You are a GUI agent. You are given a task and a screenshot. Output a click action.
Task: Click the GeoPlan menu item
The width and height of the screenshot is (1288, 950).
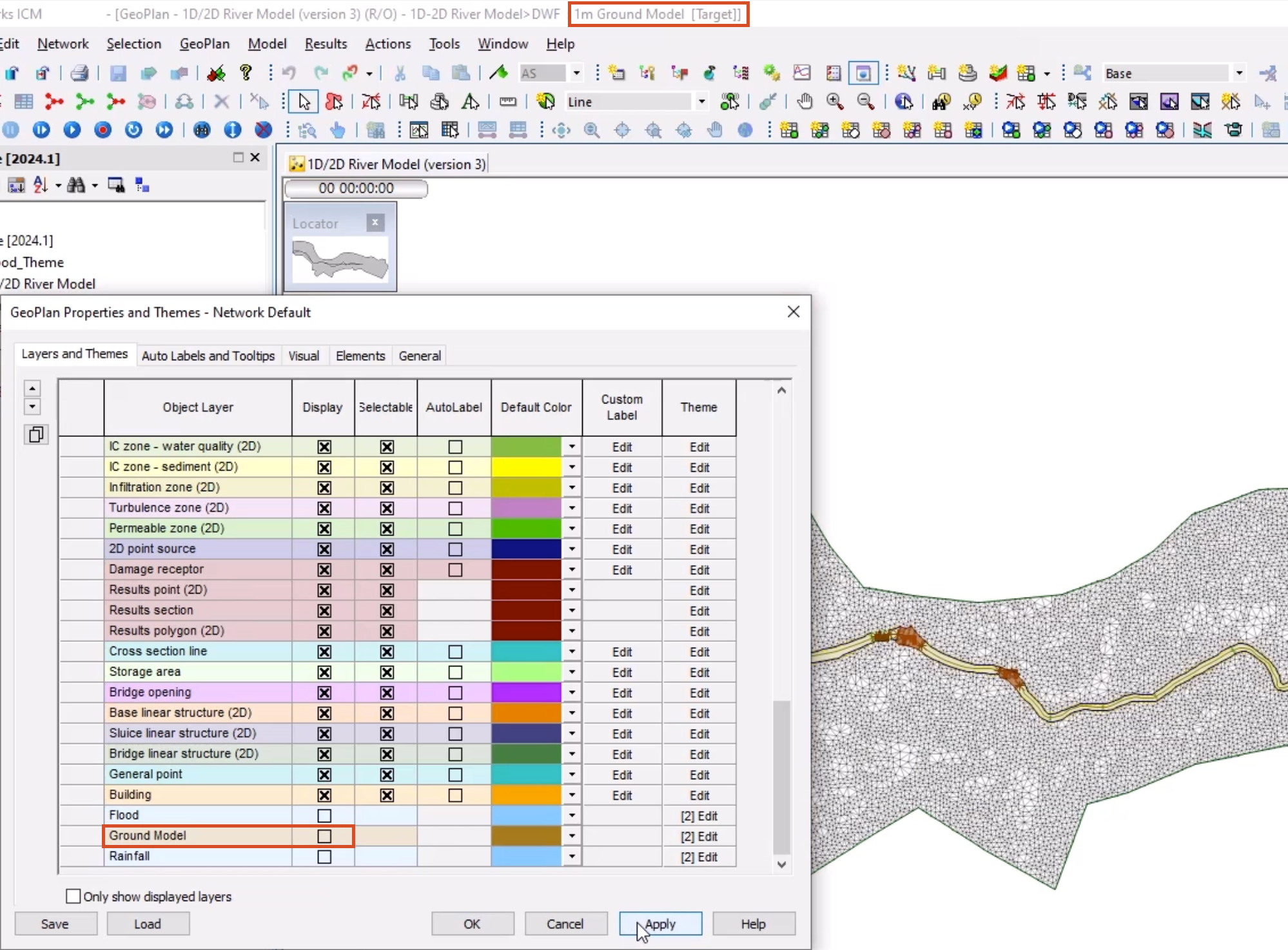(204, 43)
